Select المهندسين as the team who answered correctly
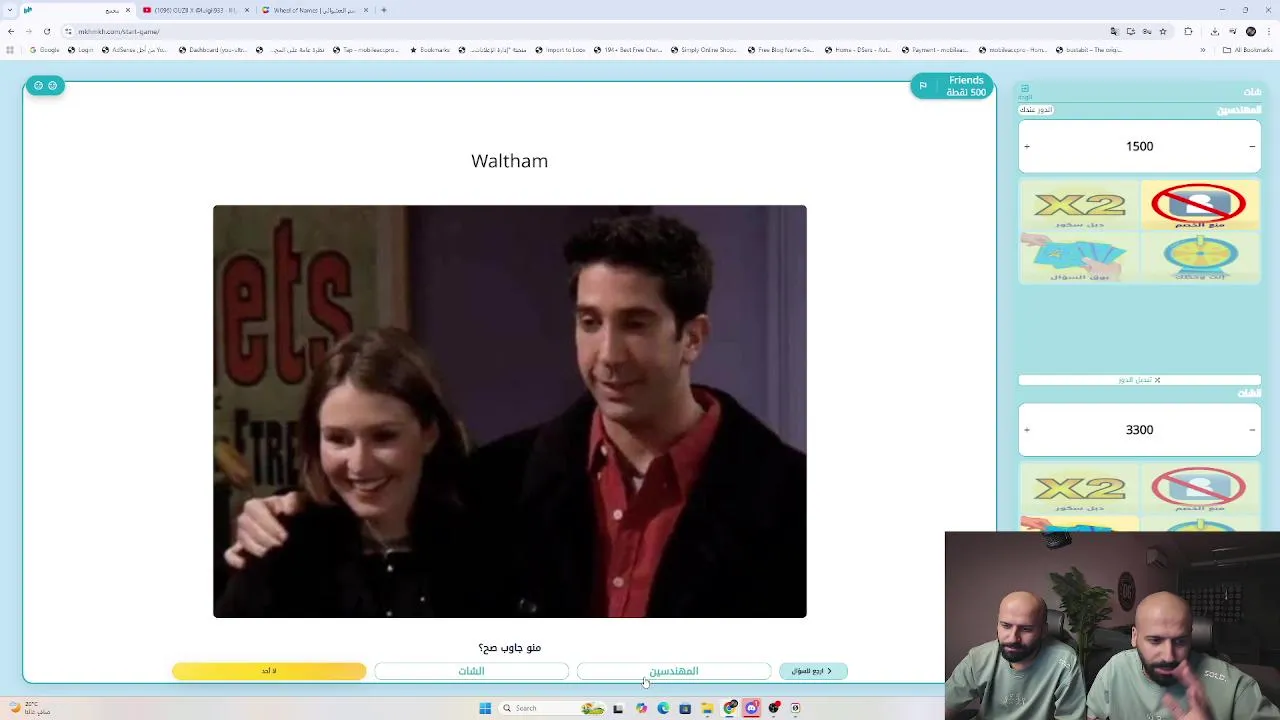 [673, 671]
